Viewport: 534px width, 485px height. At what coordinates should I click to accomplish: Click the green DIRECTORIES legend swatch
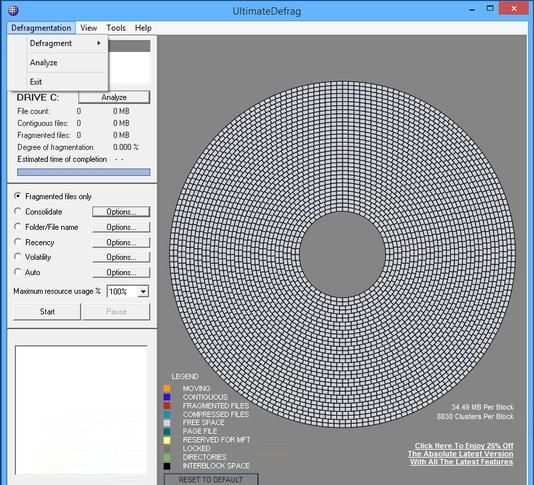pyautogui.click(x=167, y=457)
